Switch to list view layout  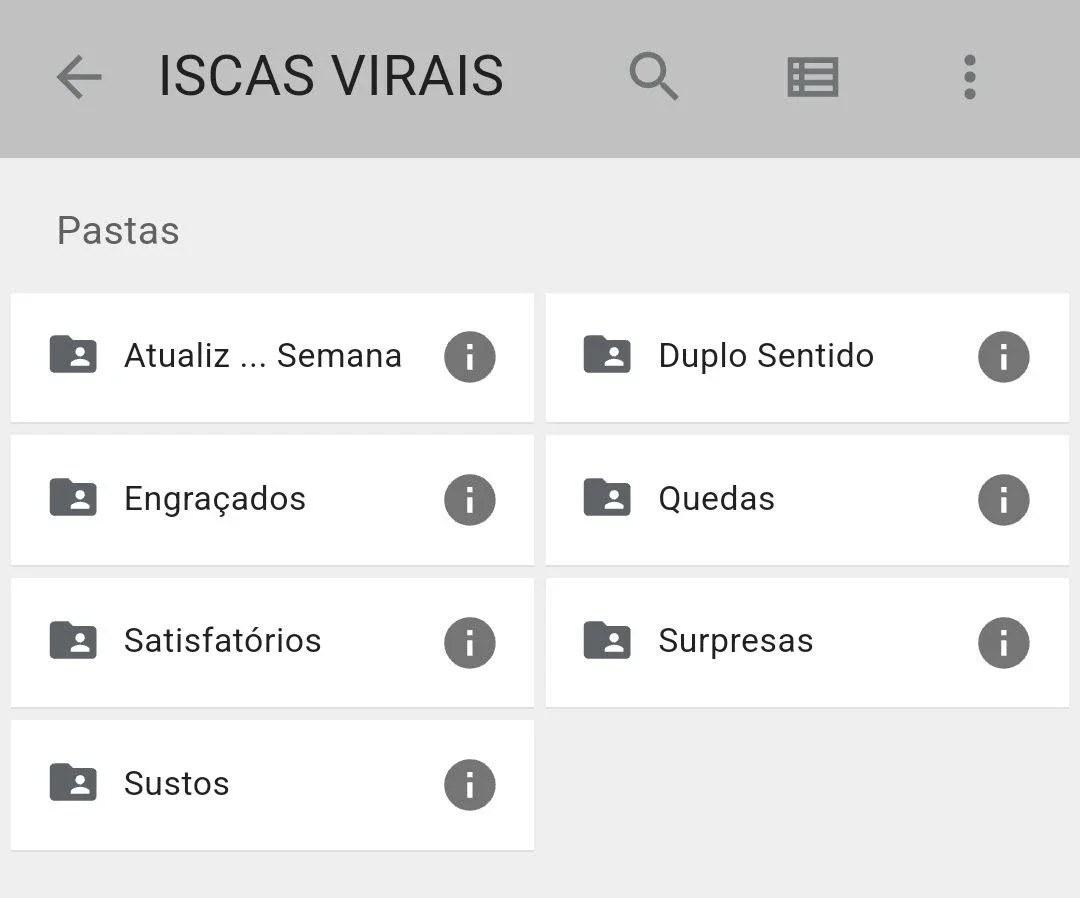click(x=813, y=77)
